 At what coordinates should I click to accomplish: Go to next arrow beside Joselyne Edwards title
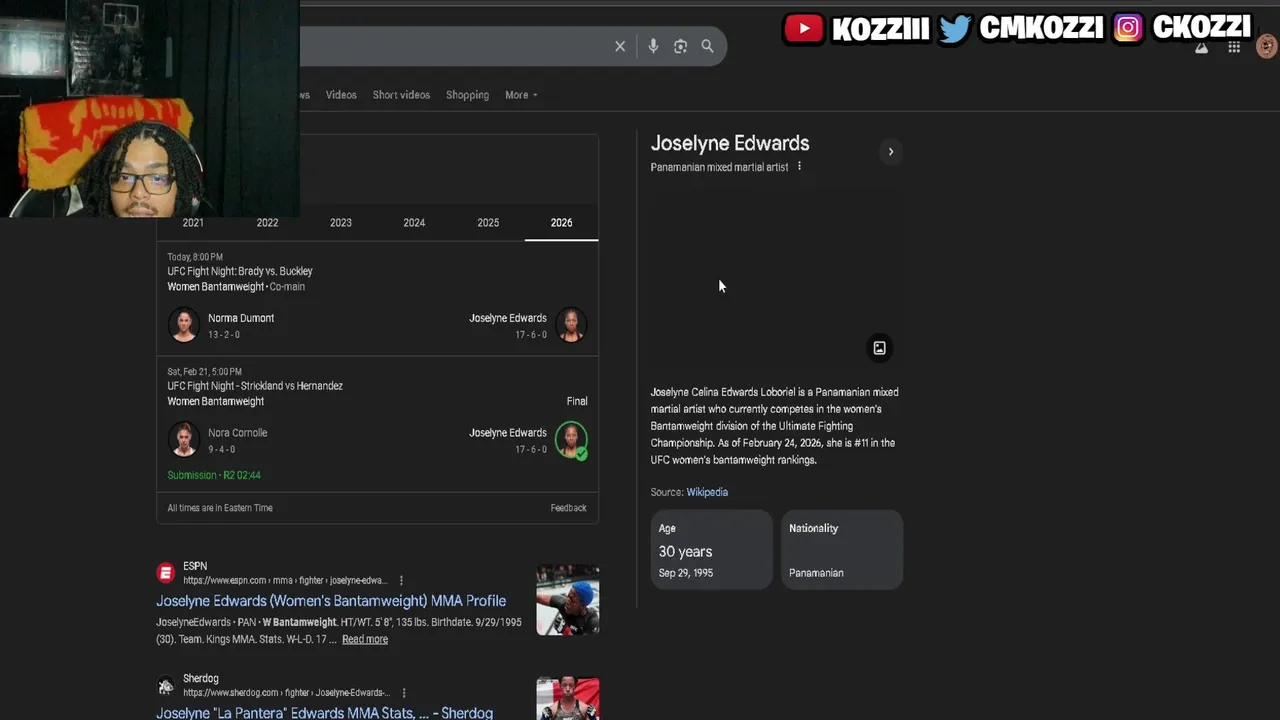(890, 152)
